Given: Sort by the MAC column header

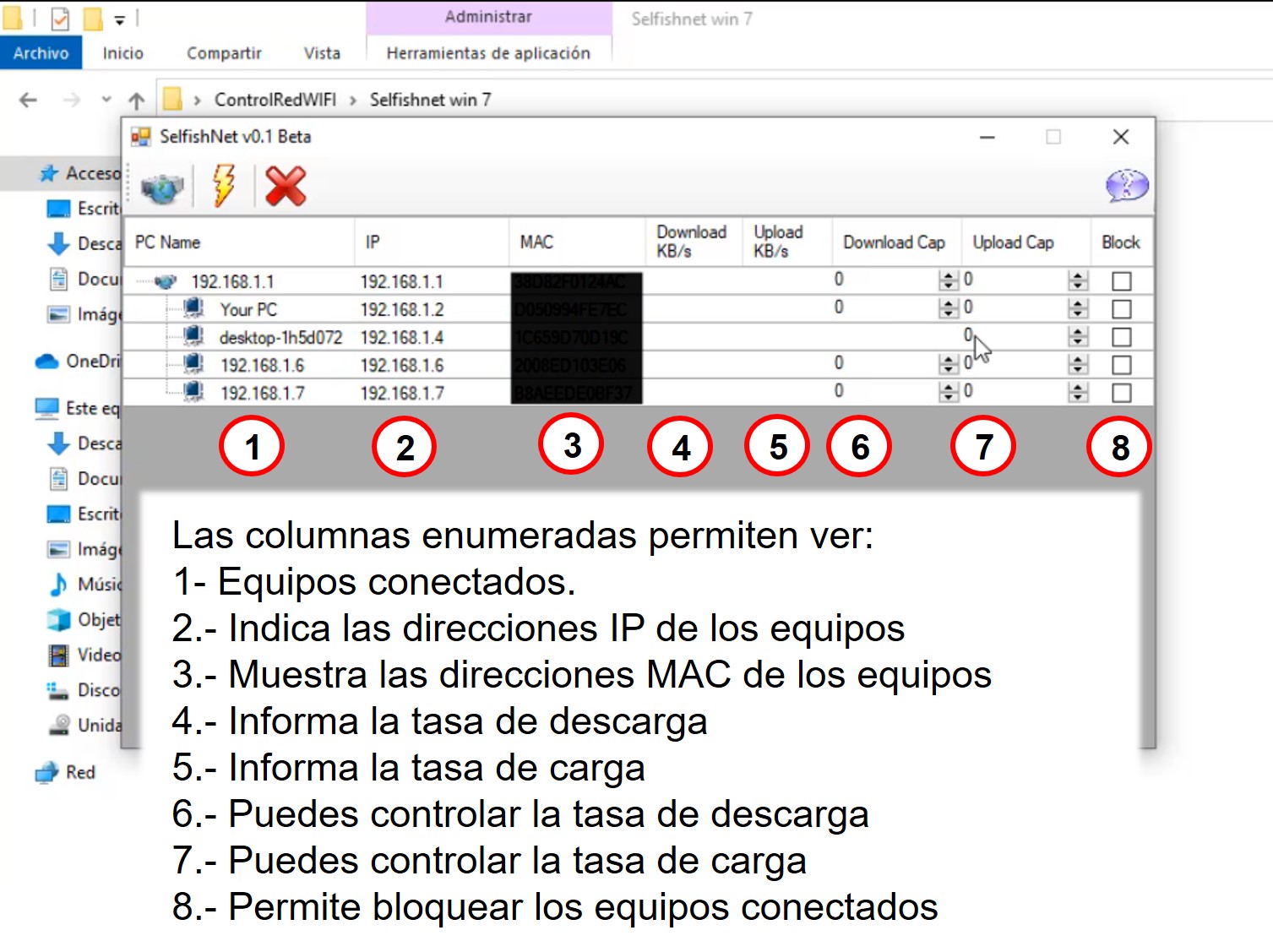Looking at the screenshot, I should (x=578, y=242).
